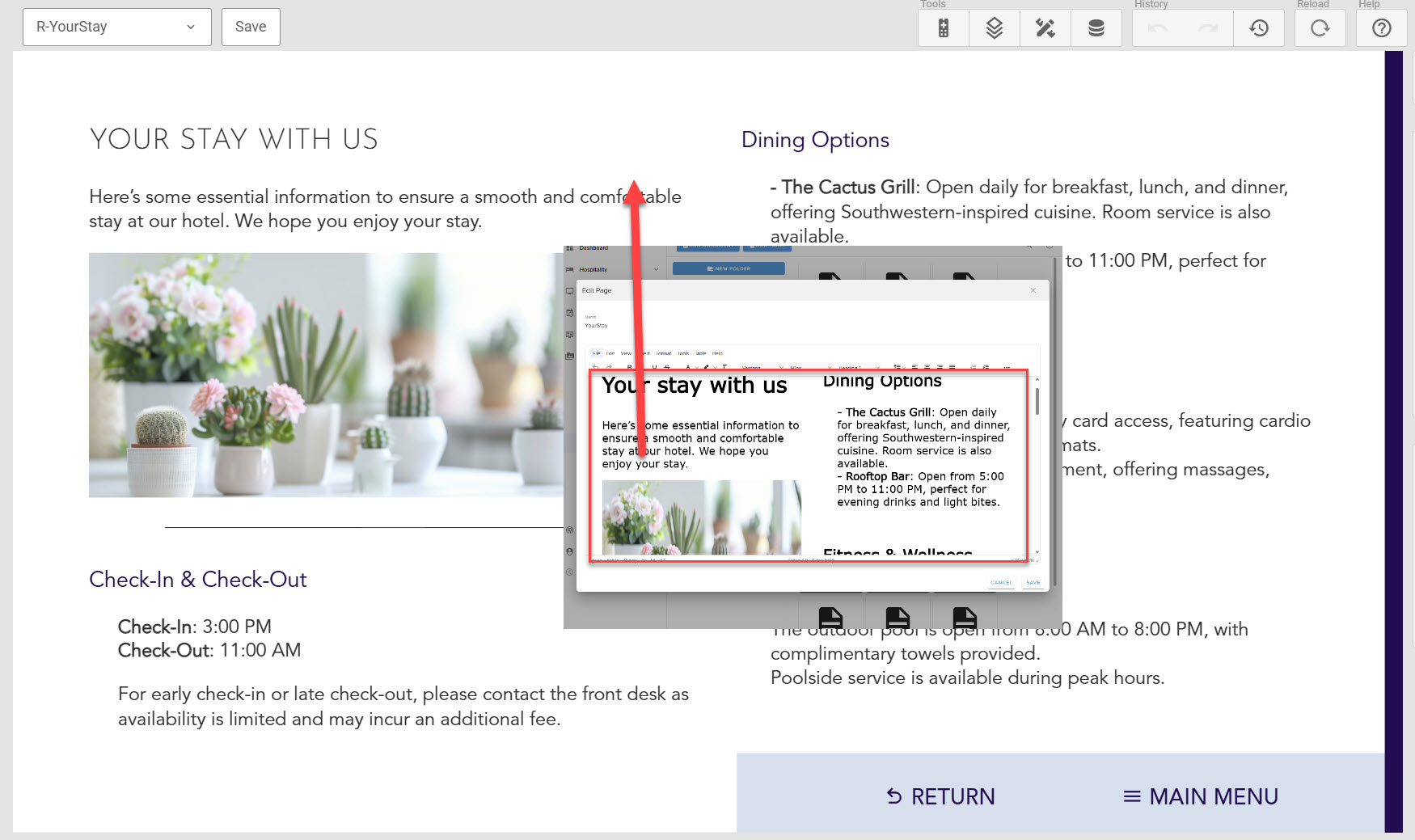Open the File menu in the editor
Image resolution: width=1415 pixels, height=840 pixels.
click(x=597, y=353)
